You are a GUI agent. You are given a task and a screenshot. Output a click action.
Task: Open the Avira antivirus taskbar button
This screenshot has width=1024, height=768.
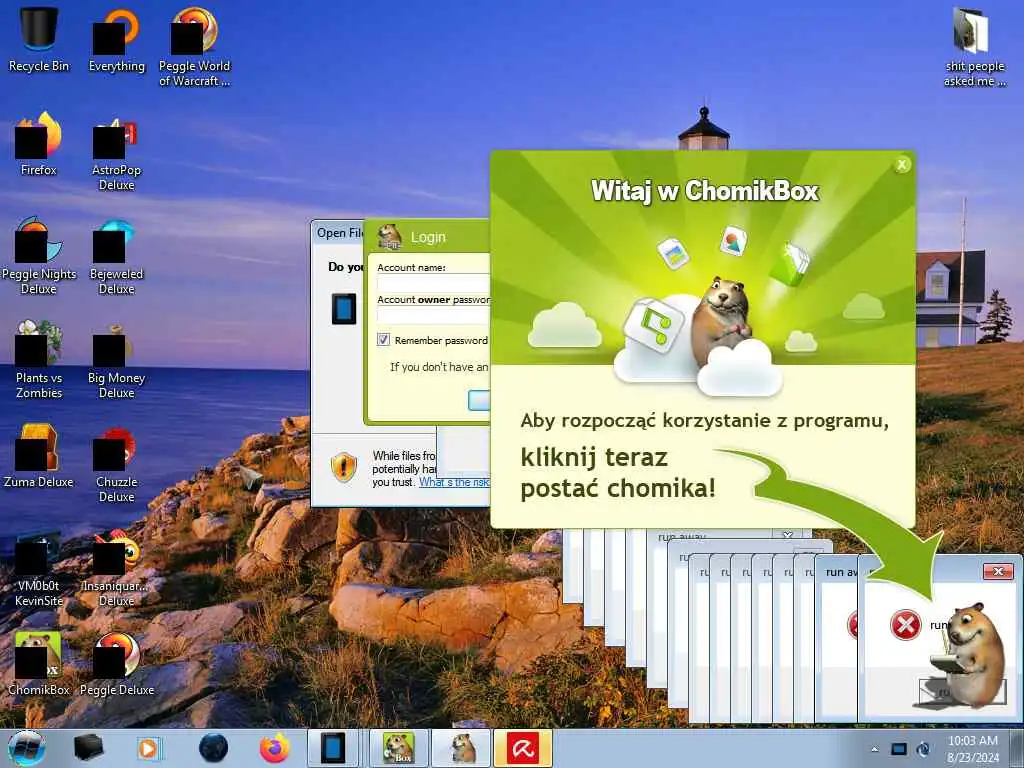point(523,748)
